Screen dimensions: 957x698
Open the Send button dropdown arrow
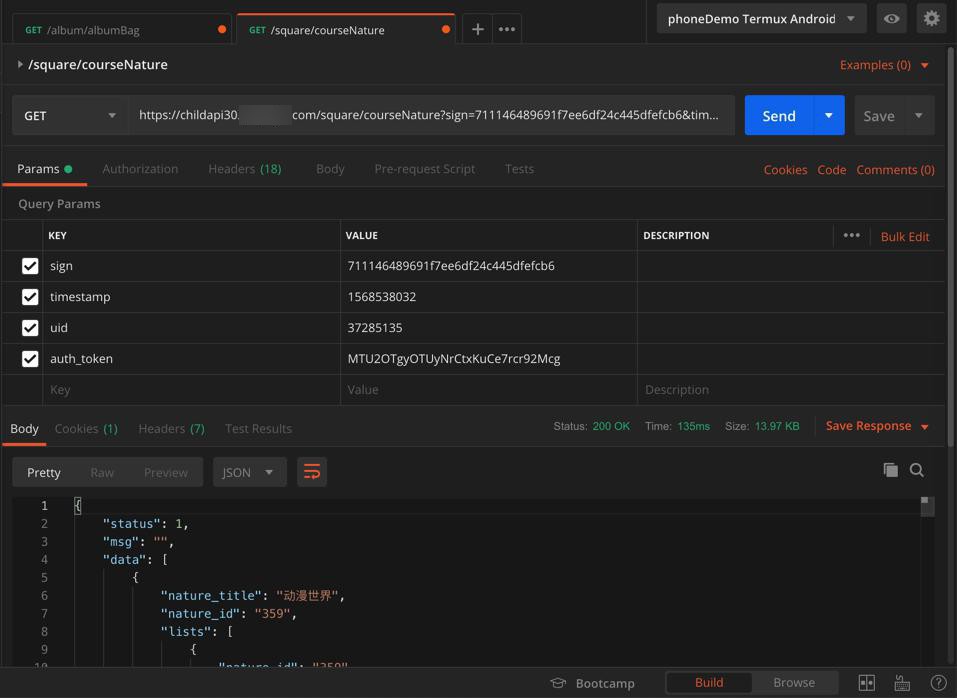(828, 115)
